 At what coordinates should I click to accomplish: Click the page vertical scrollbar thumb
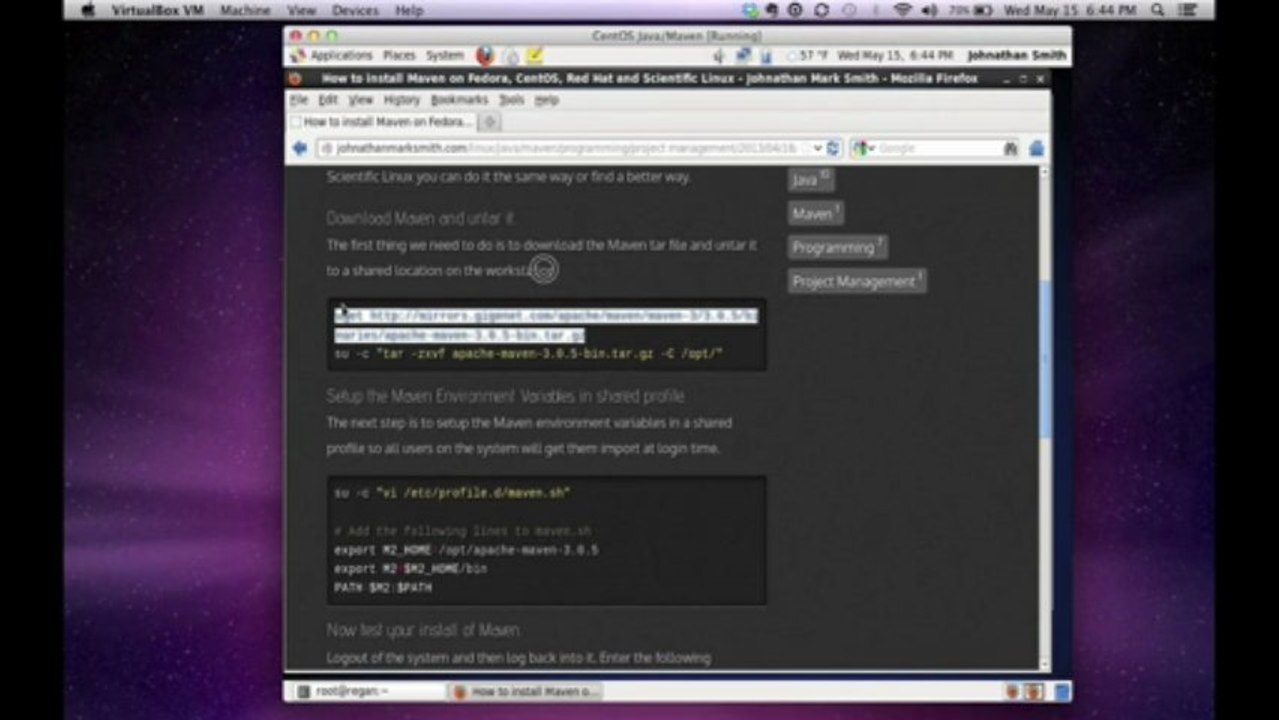point(1045,358)
